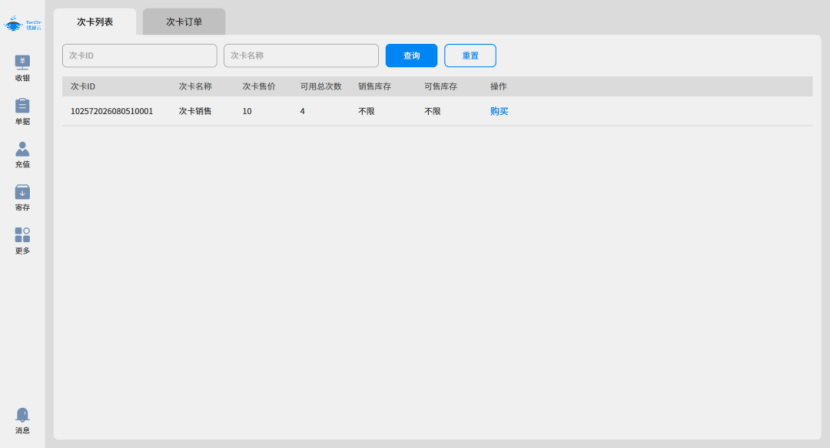Screen dimensions: 830x448
Task: Click 不限 under 可售库存 column
Action: 432,111
